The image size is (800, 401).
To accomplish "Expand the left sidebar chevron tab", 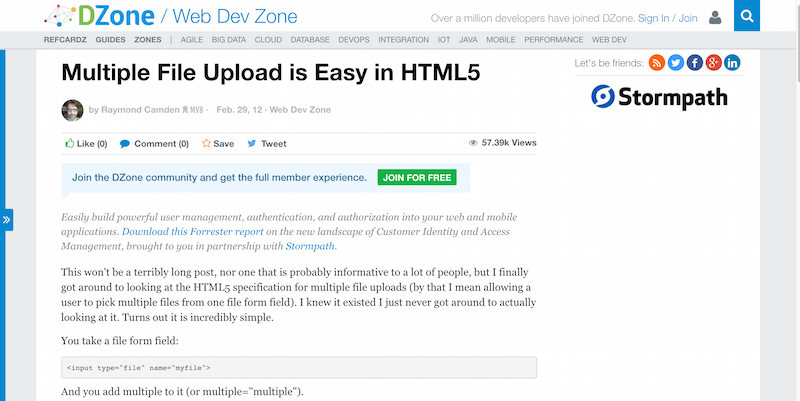I will [x=7, y=220].
